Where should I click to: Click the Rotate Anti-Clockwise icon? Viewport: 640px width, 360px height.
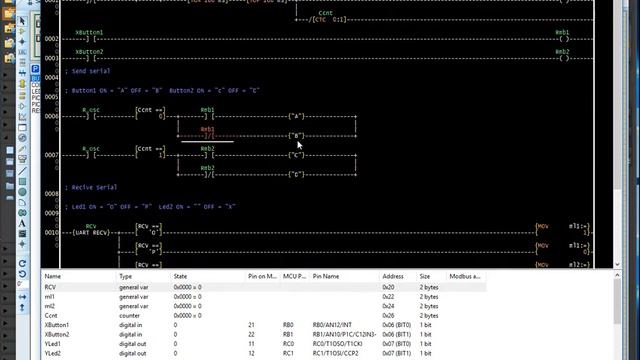(x=22, y=273)
